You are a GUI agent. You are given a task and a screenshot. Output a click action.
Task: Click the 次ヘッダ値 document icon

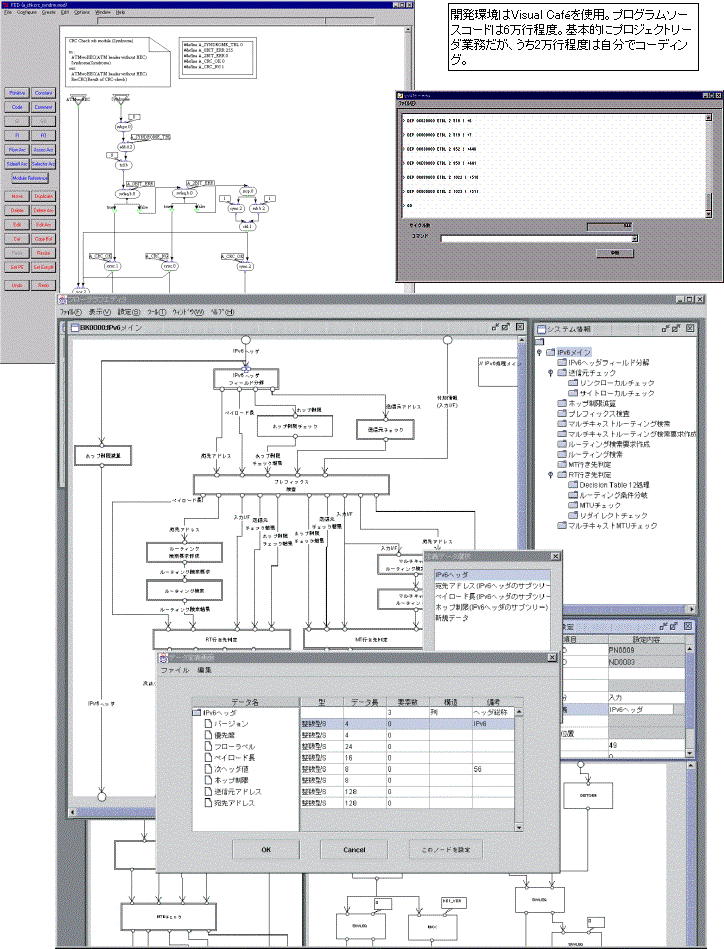(x=208, y=769)
